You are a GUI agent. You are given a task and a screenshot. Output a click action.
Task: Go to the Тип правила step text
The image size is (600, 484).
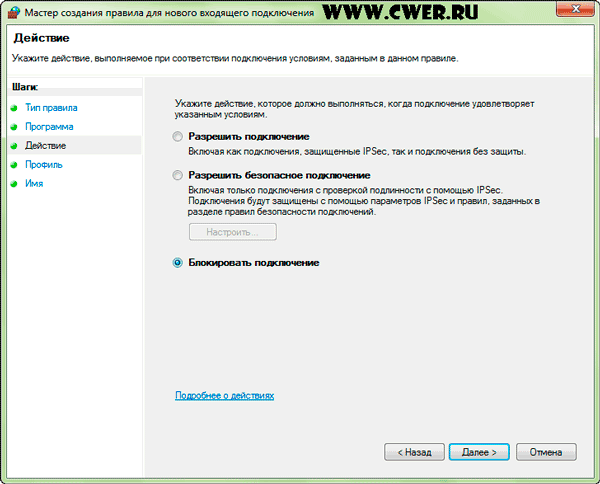tap(51, 108)
